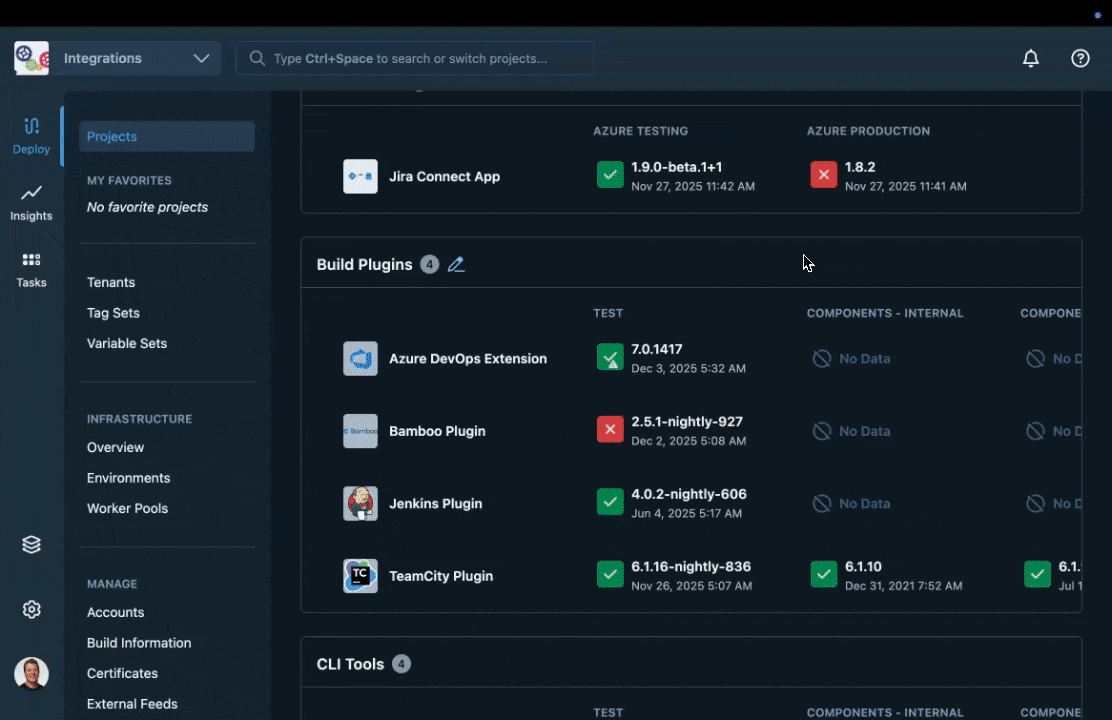Open the help question mark icon
The height and width of the screenshot is (720, 1112).
pyautogui.click(x=1080, y=58)
